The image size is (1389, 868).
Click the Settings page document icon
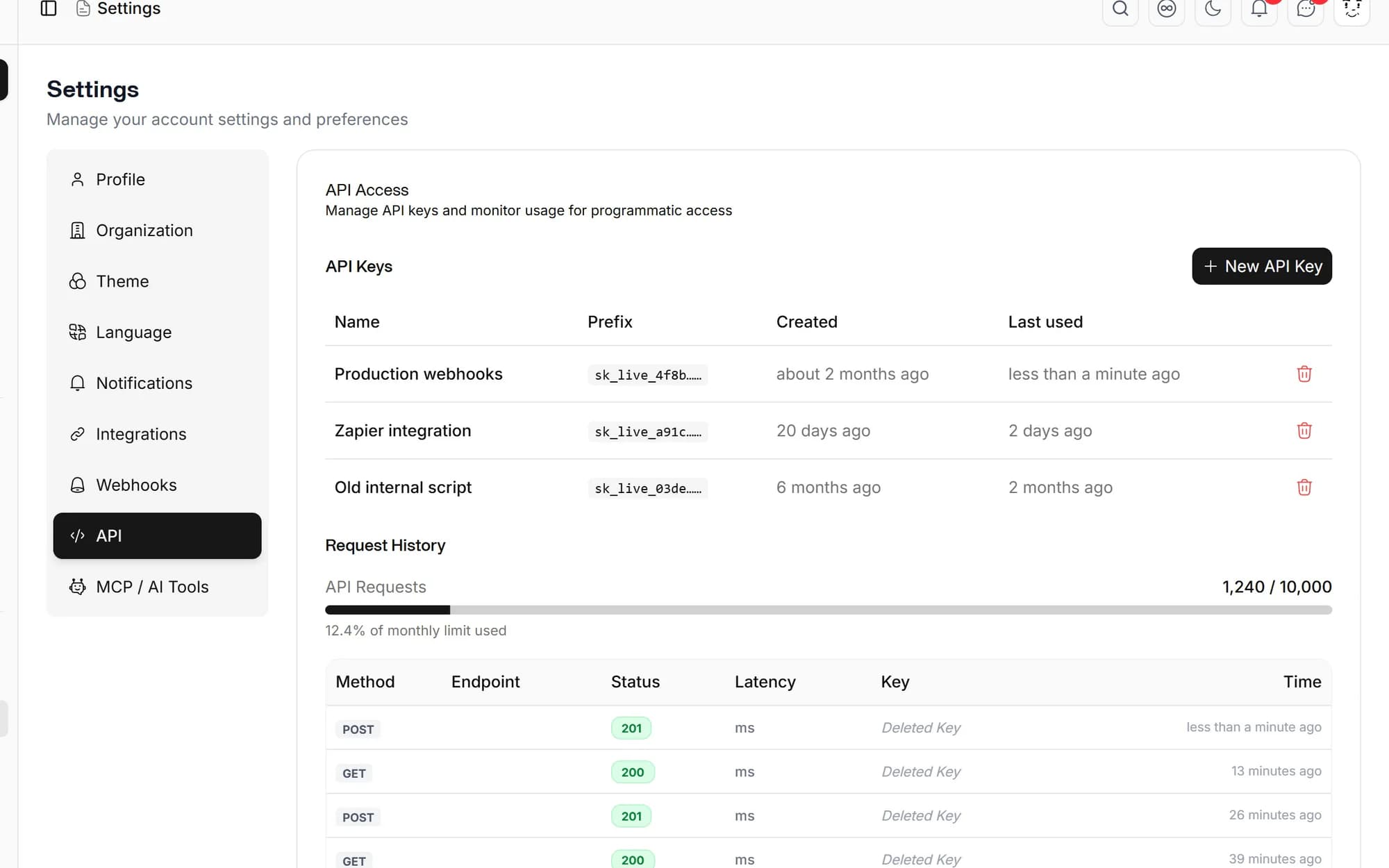pyautogui.click(x=83, y=8)
